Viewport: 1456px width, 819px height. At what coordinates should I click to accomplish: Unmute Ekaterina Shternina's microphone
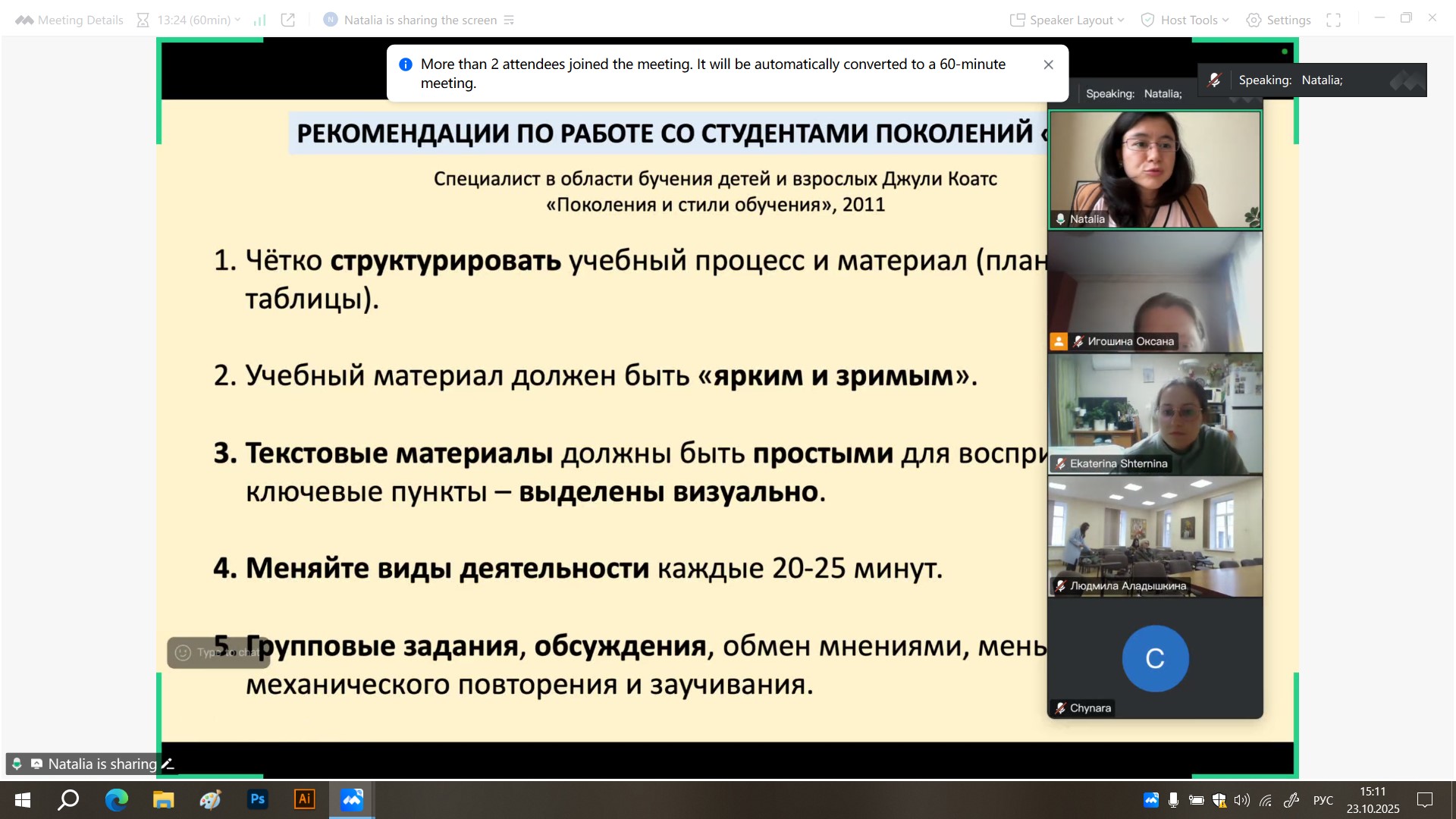(x=1060, y=463)
